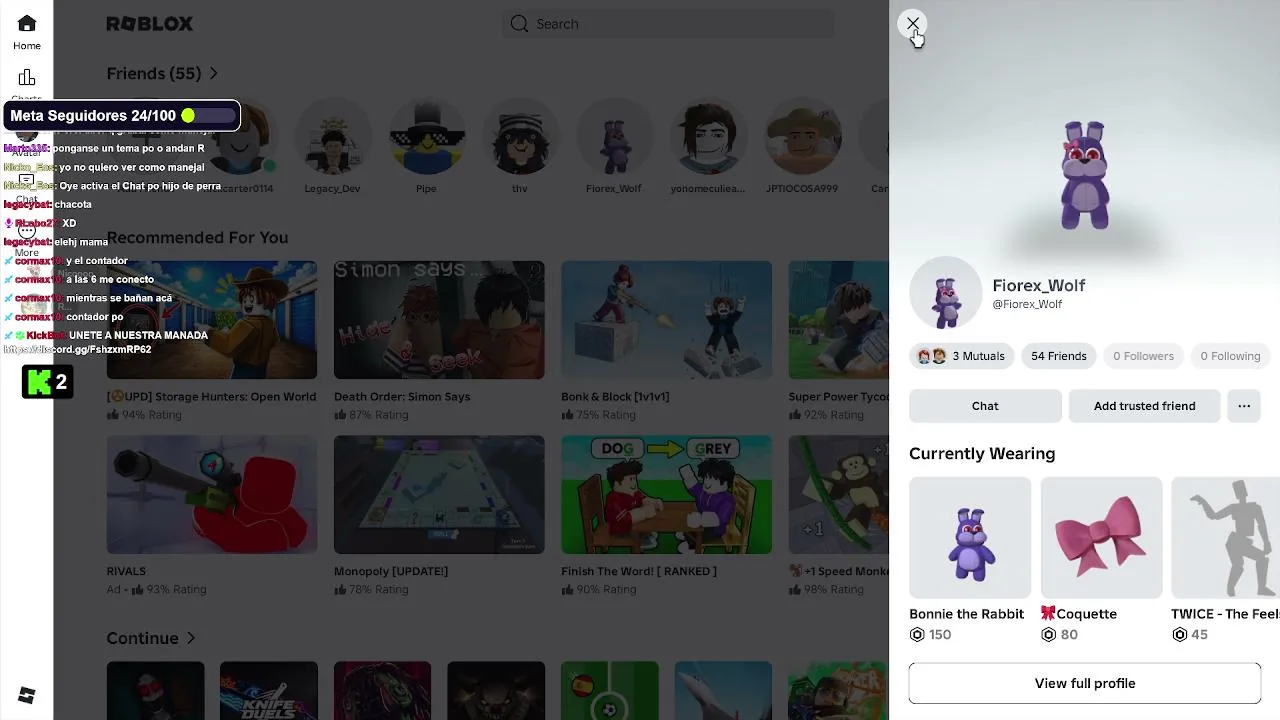The height and width of the screenshot is (720, 1280).
Task: Click Add trusted friend button
Action: click(1144, 406)
